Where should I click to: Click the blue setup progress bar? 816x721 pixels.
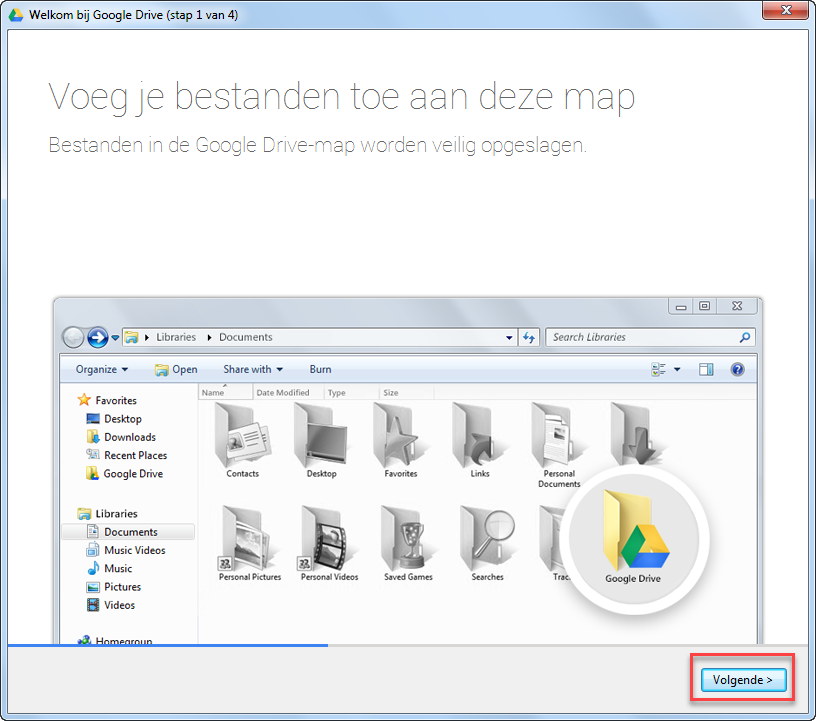click(x=168, y=646)
